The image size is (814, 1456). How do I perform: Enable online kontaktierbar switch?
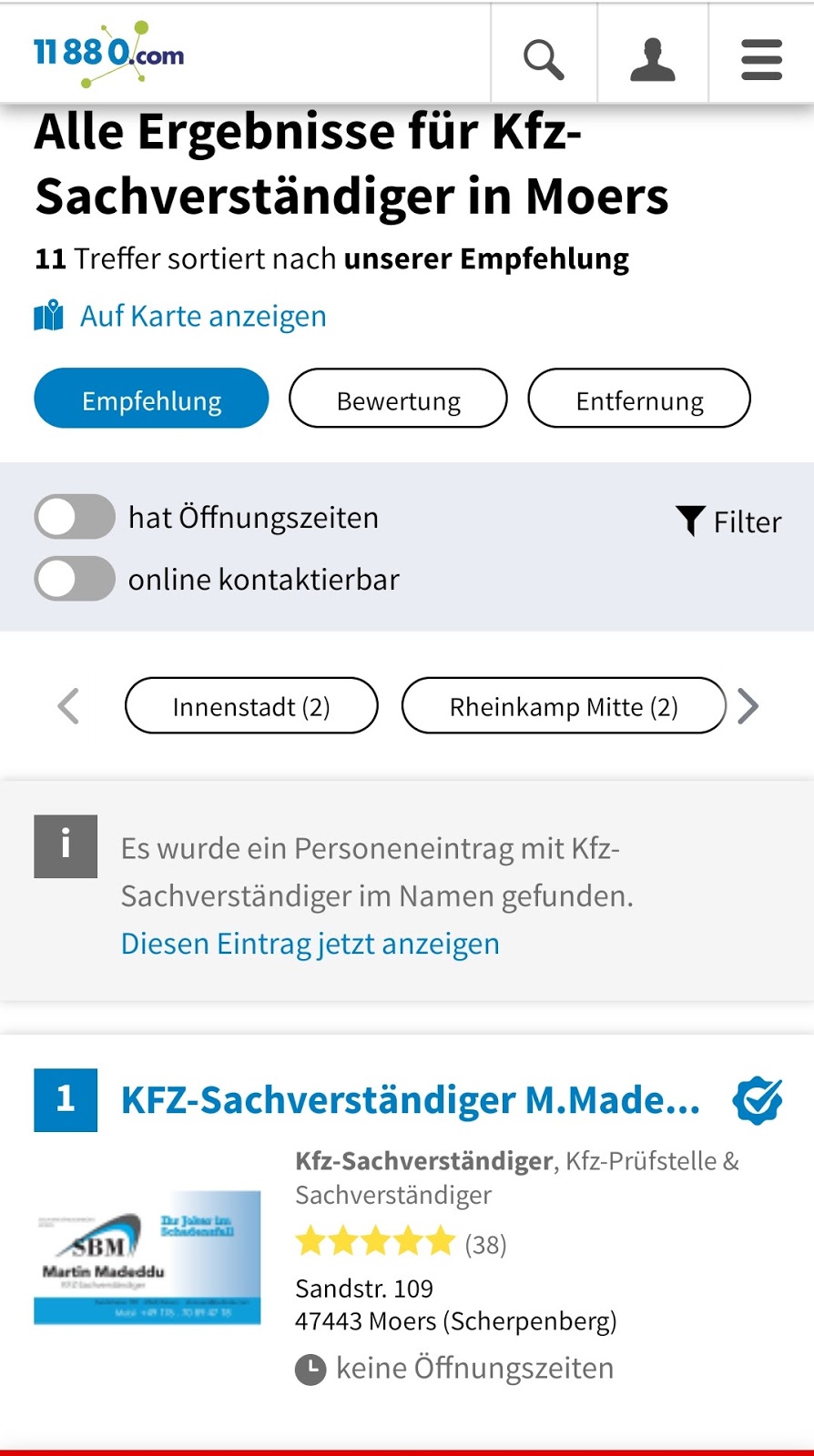click(75, 579)
